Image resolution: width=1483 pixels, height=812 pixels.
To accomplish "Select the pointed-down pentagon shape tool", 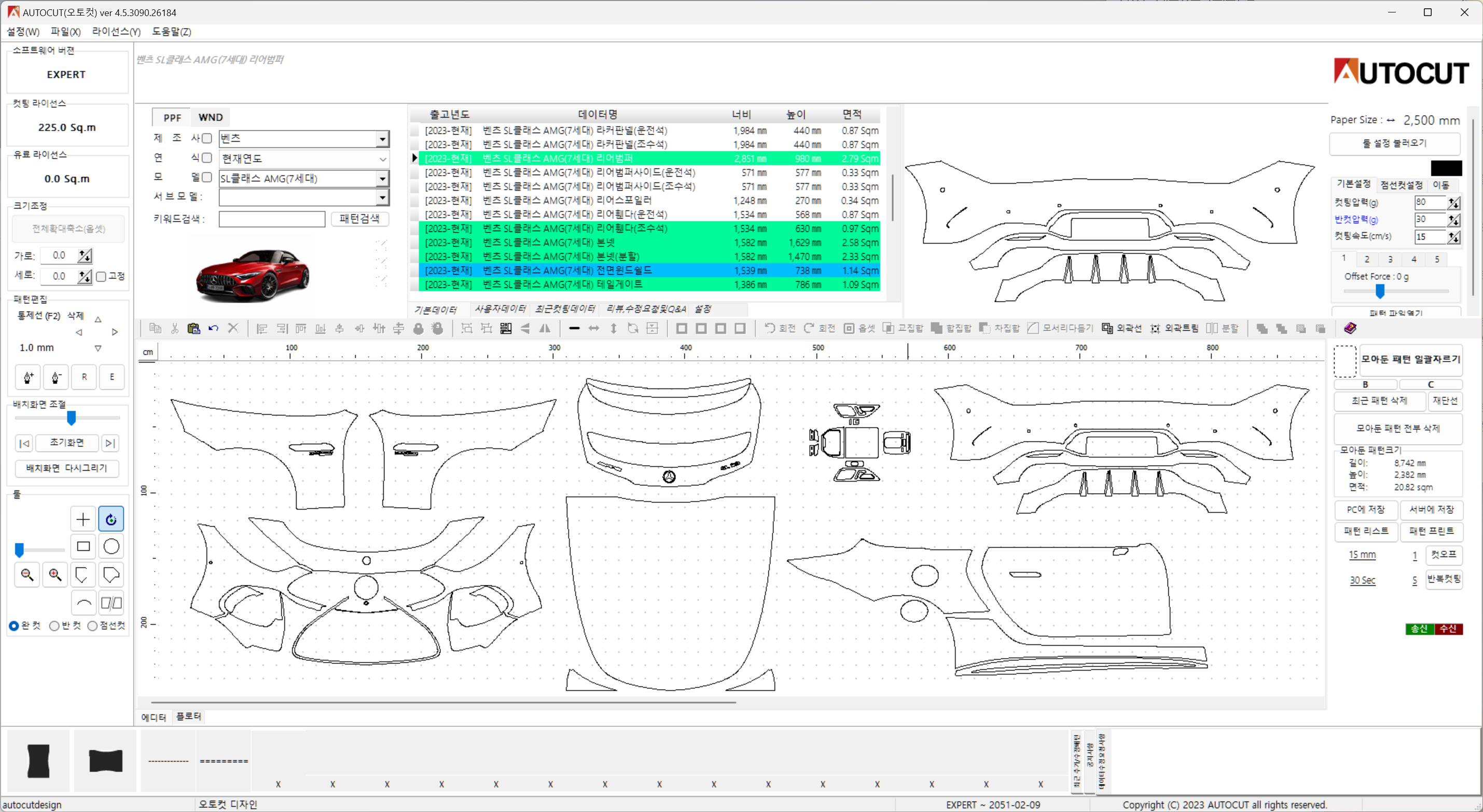I will pos(83,575).
